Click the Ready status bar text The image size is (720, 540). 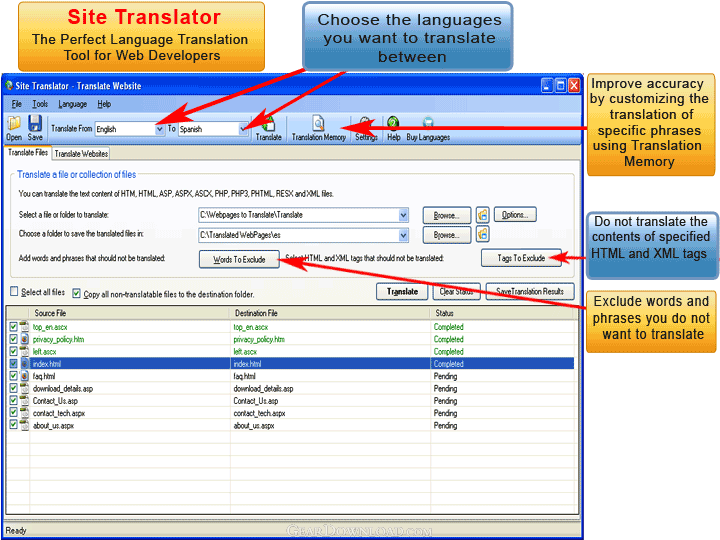[x=16, y=530]
